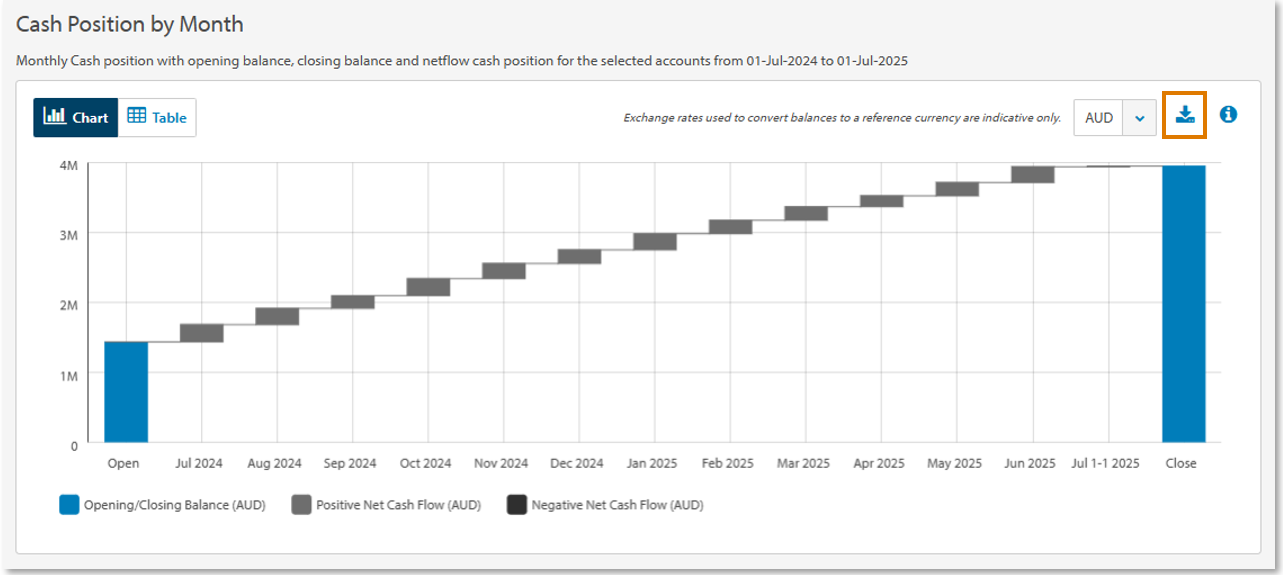This screenshot has height=575, width=1283.
Task: Click the blue Opening/Closing Balance legend swatch
Action: coord(68,505)
